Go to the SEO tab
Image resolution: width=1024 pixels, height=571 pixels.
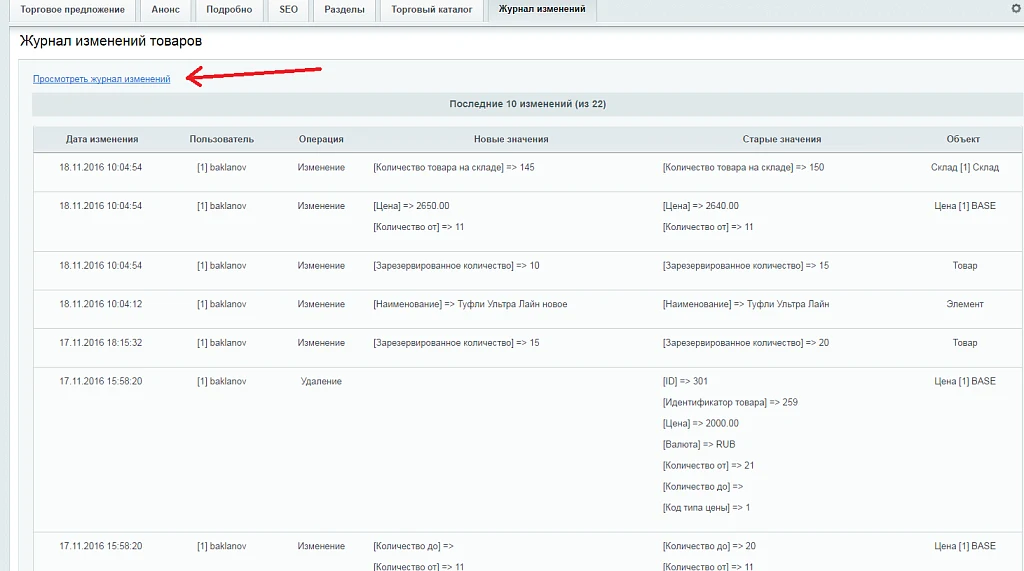coord(289,10)
